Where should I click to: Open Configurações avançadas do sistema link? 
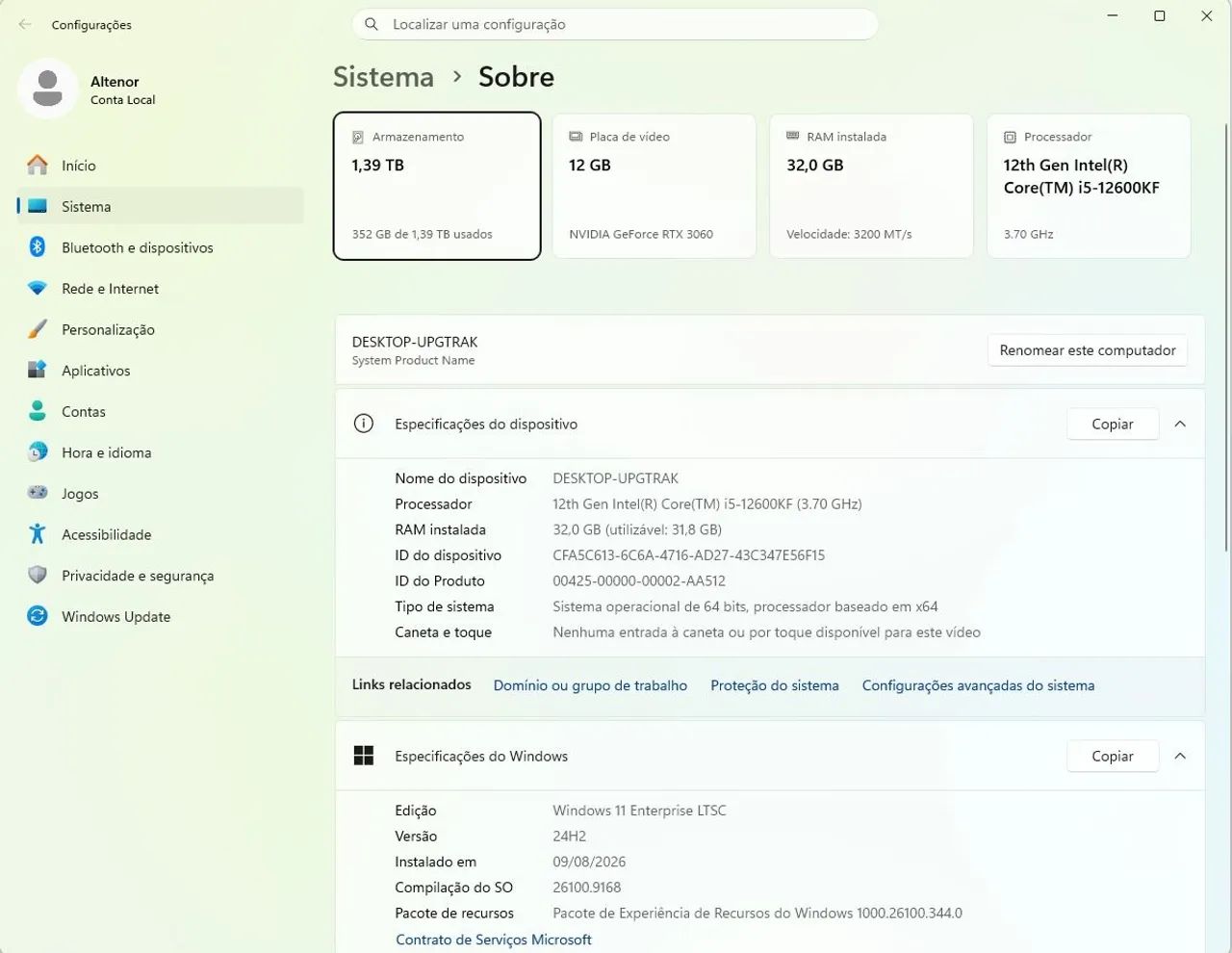pos(978,685)
